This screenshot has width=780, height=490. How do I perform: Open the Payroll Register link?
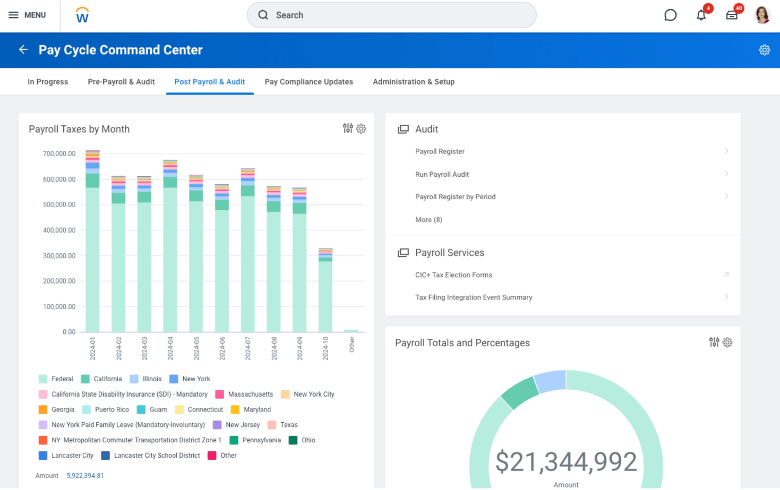440,151
